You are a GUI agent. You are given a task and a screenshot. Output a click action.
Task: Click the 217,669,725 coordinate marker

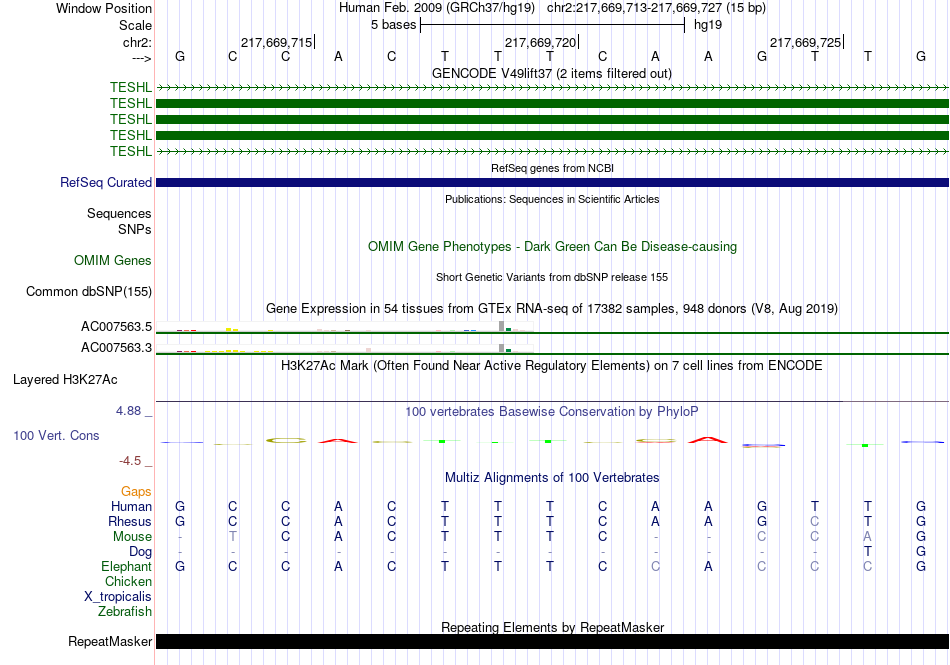805,42
